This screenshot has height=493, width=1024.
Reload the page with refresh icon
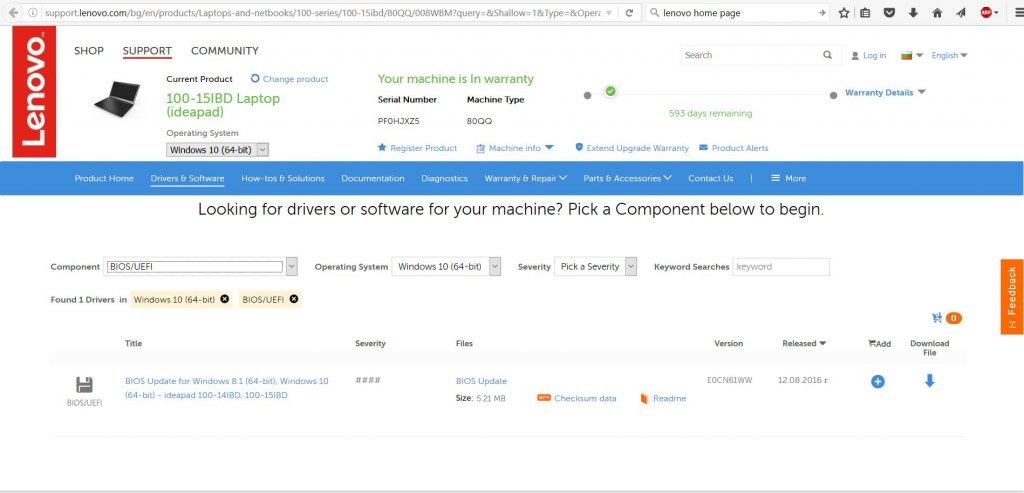629,12
